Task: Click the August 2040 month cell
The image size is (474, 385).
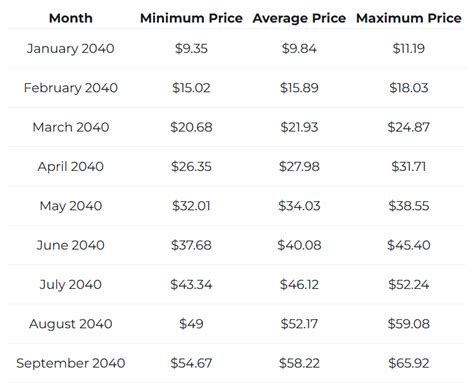Action: coord(71,324)
